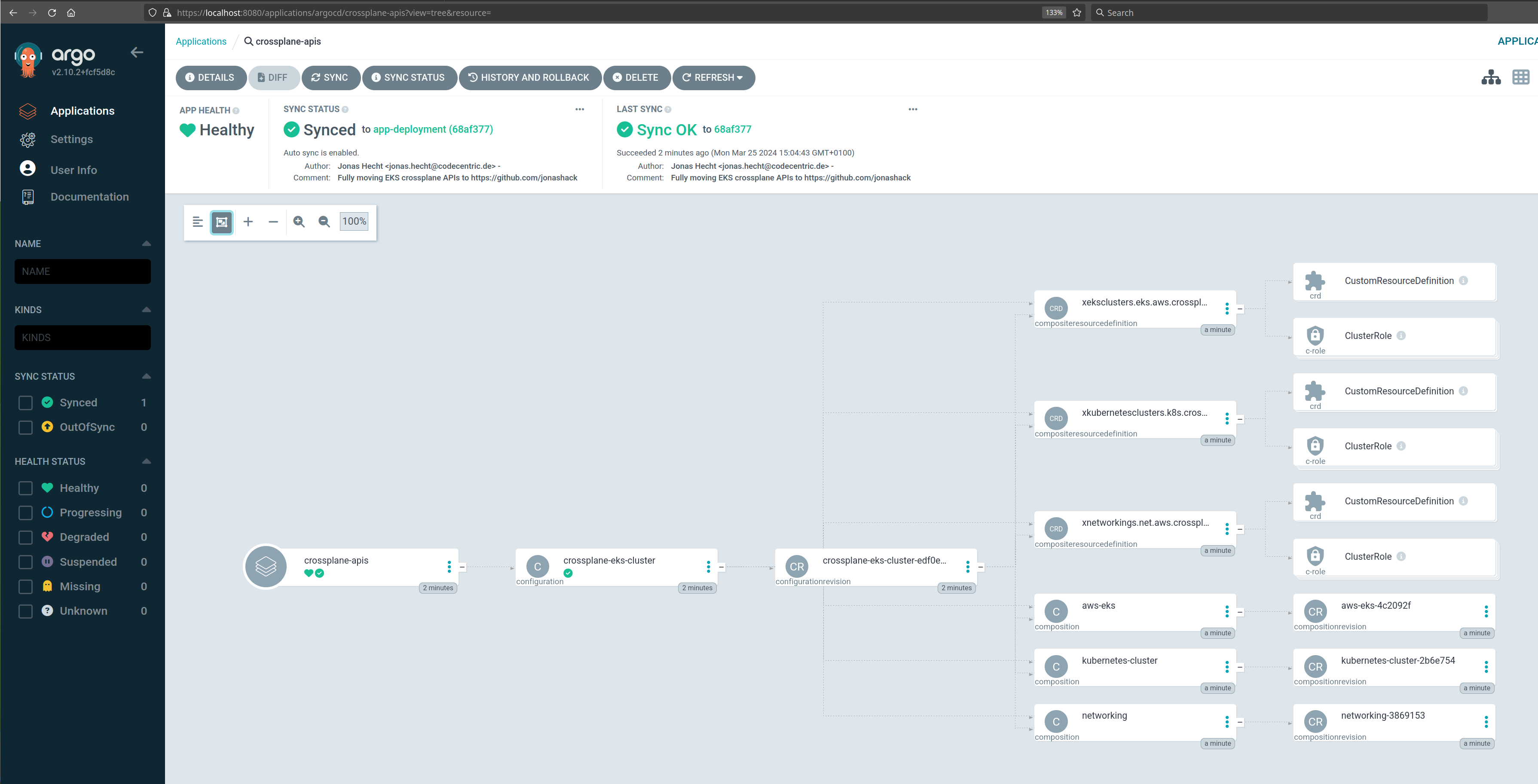Screen dimensions: 1538x784
Task: Follow the Applications breadcrumb link
Action: pos(201,41)
